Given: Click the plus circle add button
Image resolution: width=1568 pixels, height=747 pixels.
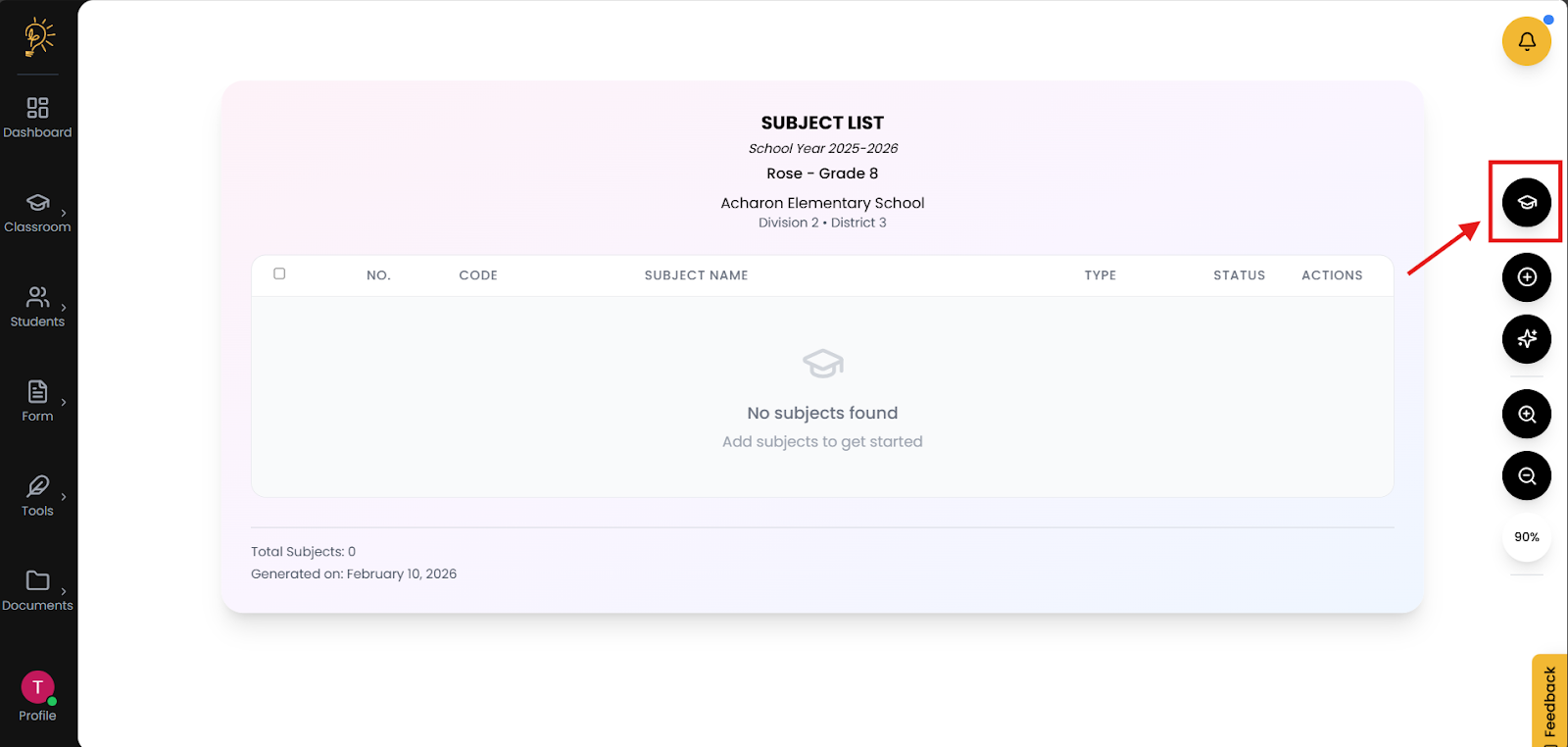Looking at the screenshot, I should pos(1526,277).
